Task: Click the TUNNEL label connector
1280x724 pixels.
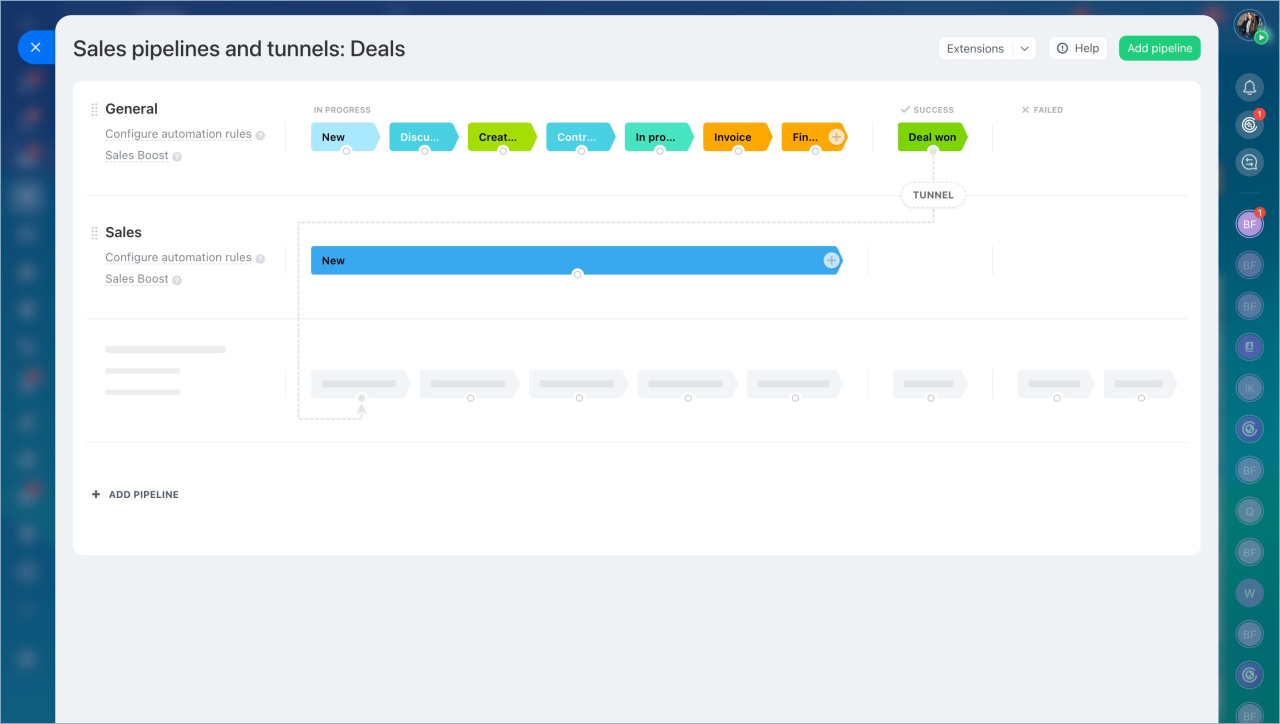Action: (933, 195)
